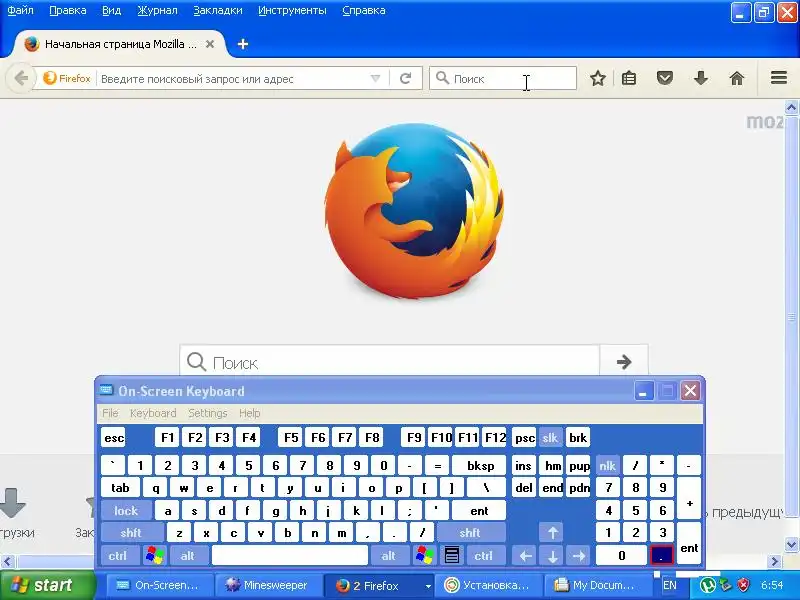The image size is (800, 600).
Task: Click the large Поиск field on page
Action: 390,362
